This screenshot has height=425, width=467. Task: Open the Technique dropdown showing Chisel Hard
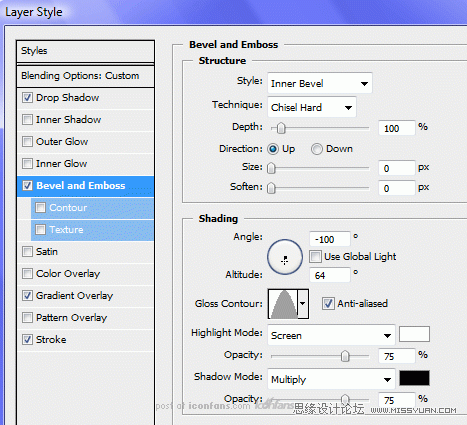pos(312,107)
